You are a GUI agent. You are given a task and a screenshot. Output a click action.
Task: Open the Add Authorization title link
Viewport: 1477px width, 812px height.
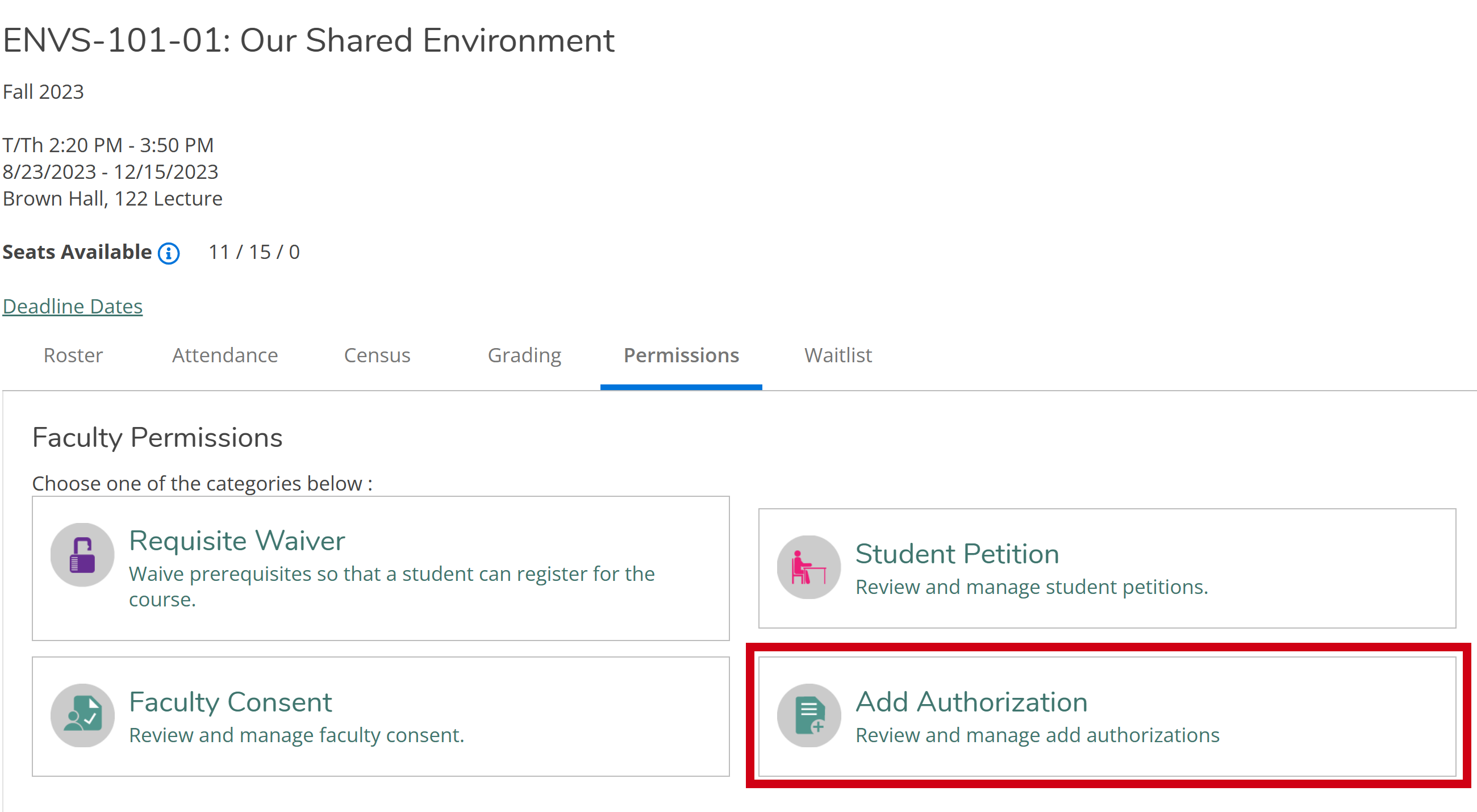click(971, 702)
